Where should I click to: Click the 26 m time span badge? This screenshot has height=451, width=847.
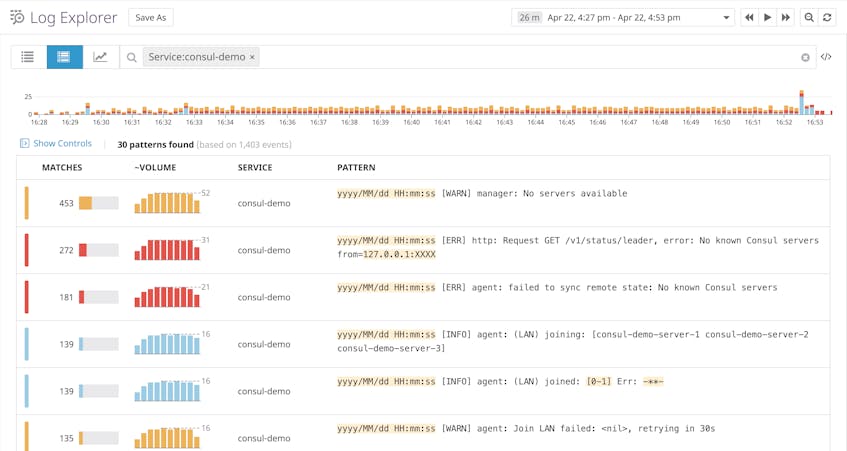529,17
